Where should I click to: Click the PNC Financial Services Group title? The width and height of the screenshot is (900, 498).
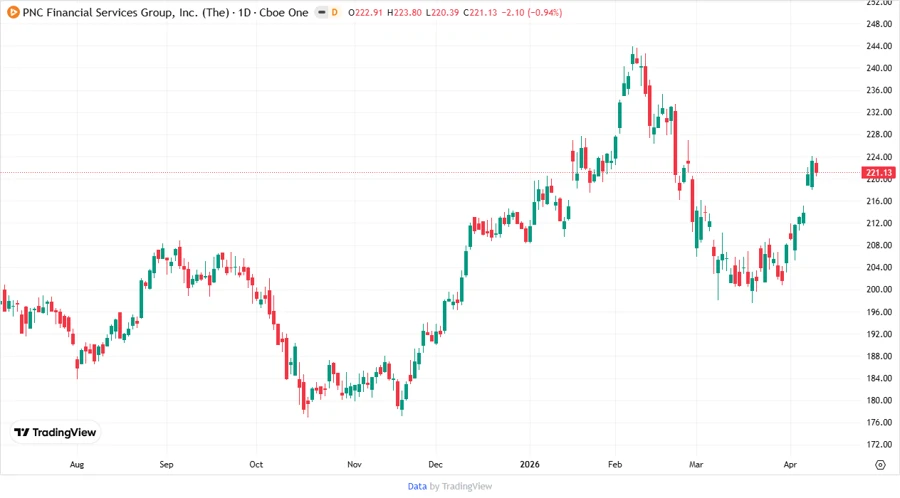126,12
